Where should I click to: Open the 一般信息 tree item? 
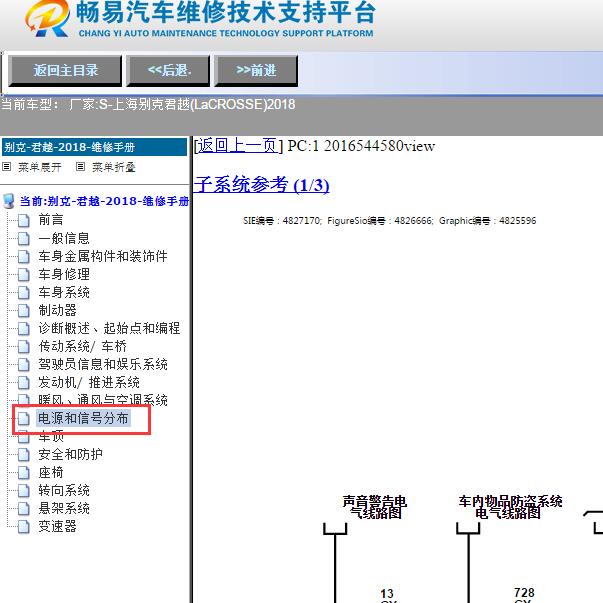64,238
